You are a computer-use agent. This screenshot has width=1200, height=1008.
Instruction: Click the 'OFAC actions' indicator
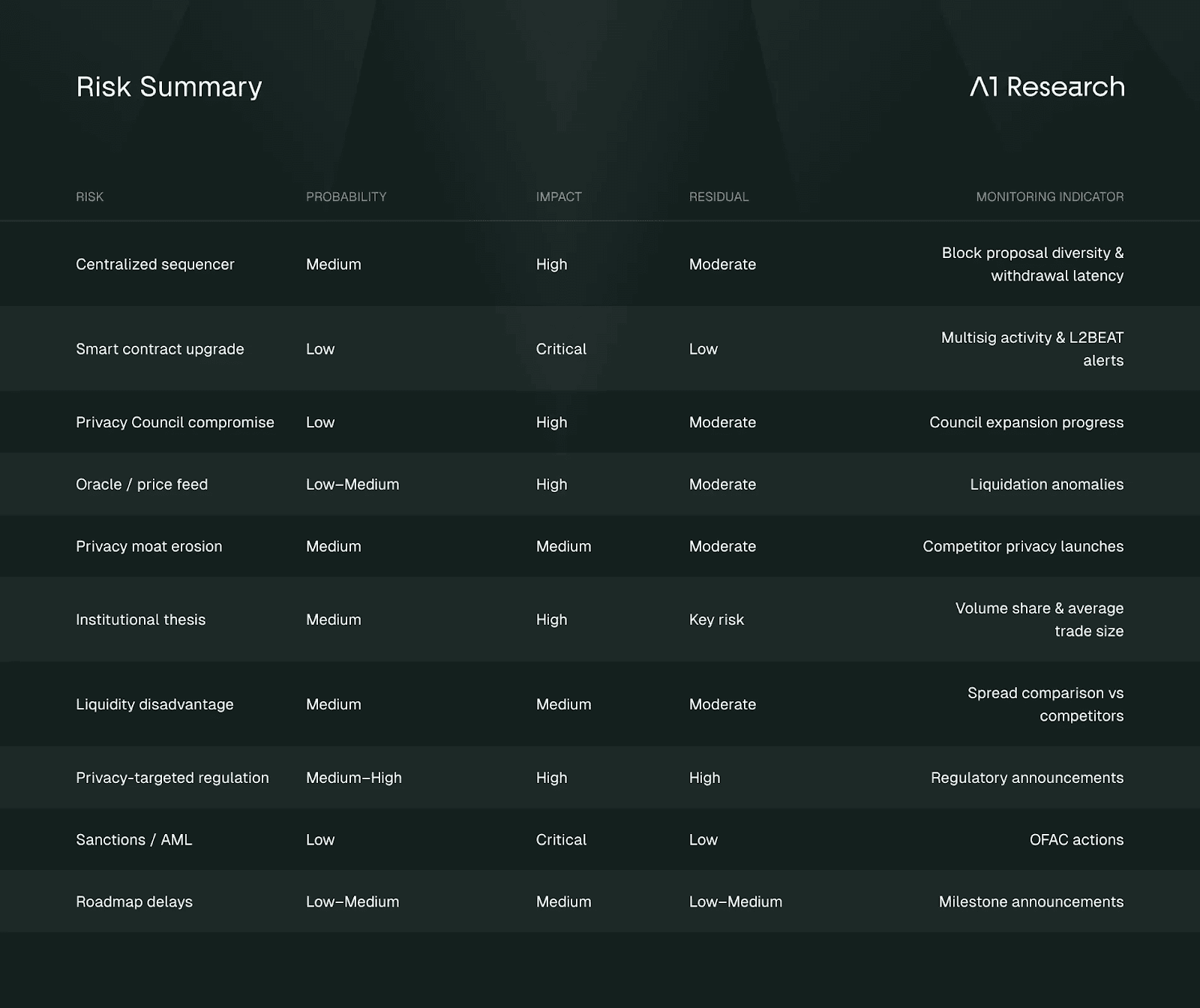(x=1077, y=840)
